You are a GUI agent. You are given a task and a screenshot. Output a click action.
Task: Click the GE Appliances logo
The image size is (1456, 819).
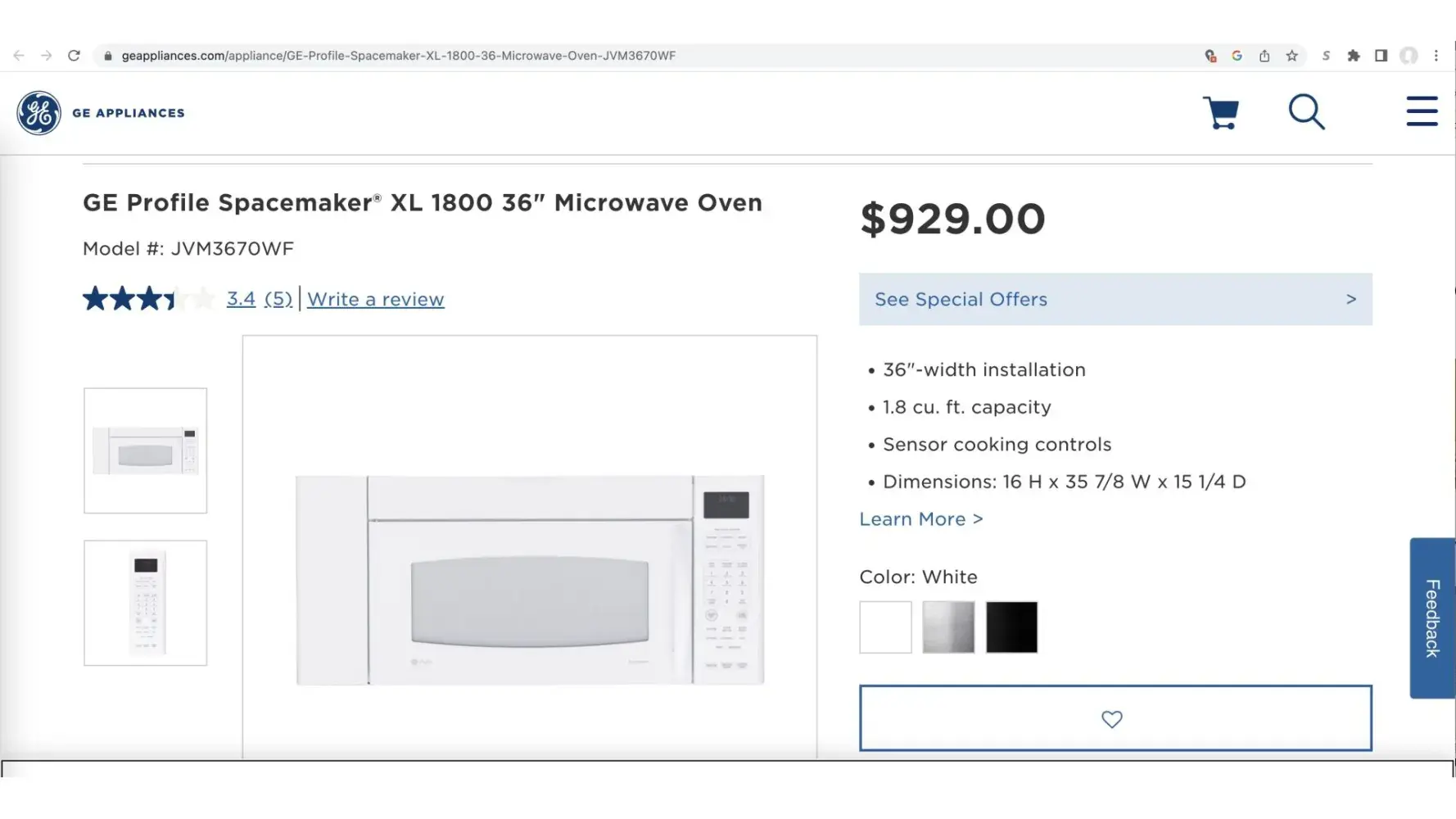(x=101, y=113)
